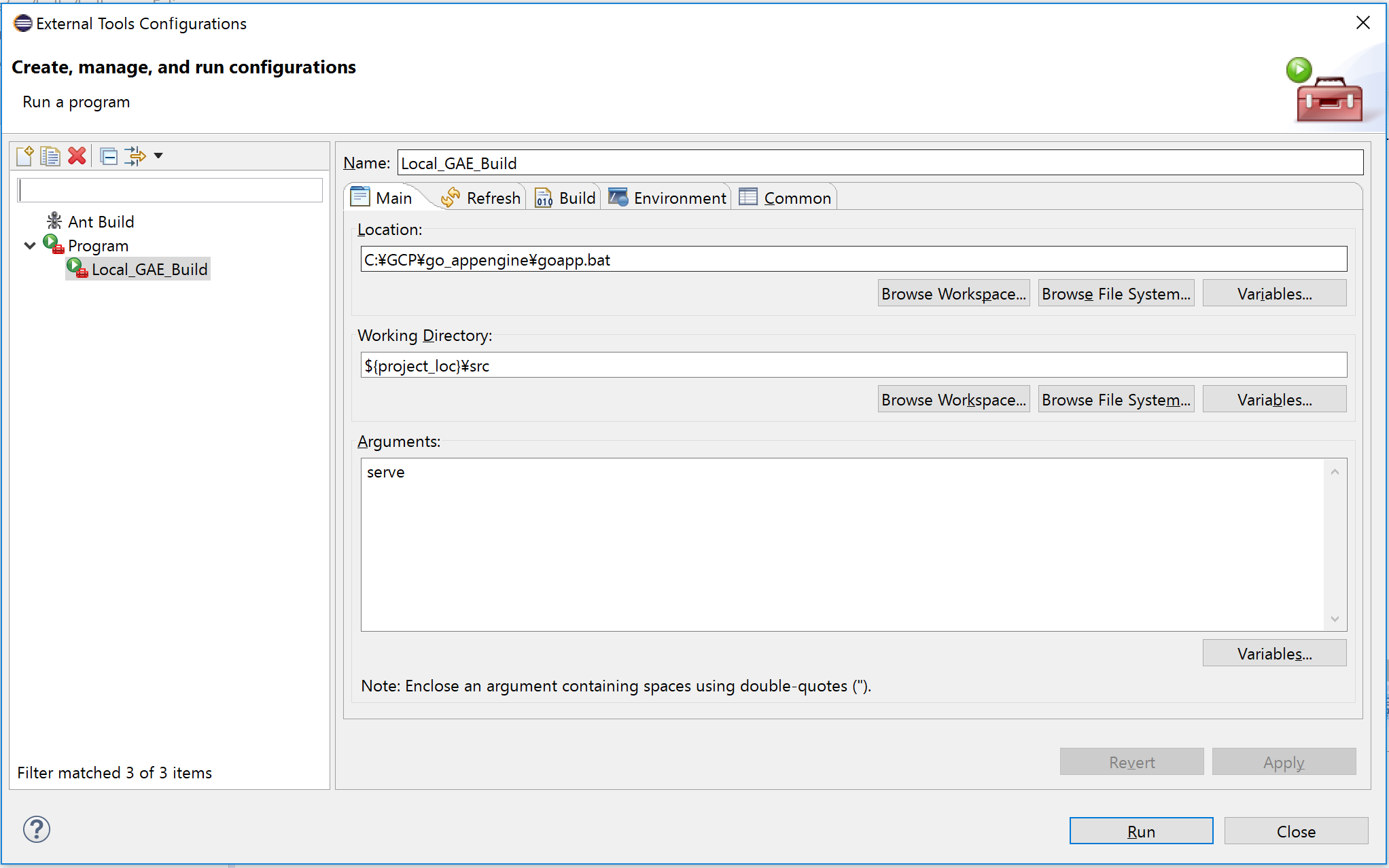Open filter options dropdown arrow in toolbar
The width and height of the screenshot is (1389, 868).
coord(158,156)
